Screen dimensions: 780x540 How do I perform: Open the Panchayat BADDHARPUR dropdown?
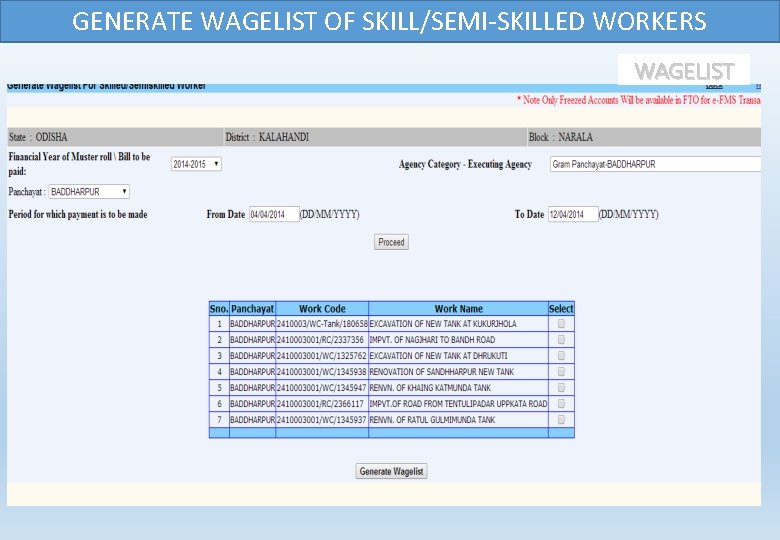(x=89, y=191)
